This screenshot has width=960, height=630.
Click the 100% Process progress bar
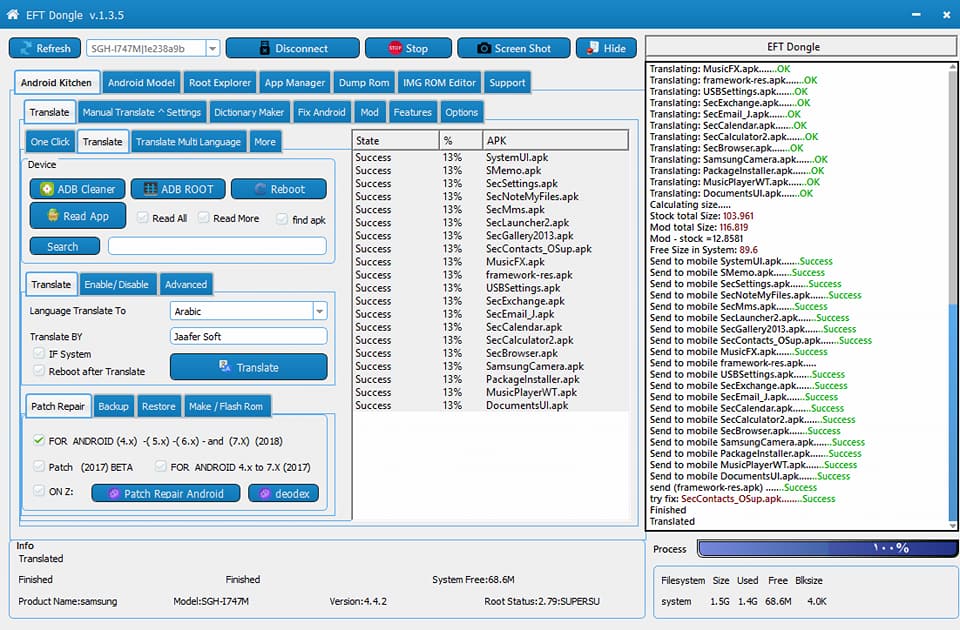[827, 548]
